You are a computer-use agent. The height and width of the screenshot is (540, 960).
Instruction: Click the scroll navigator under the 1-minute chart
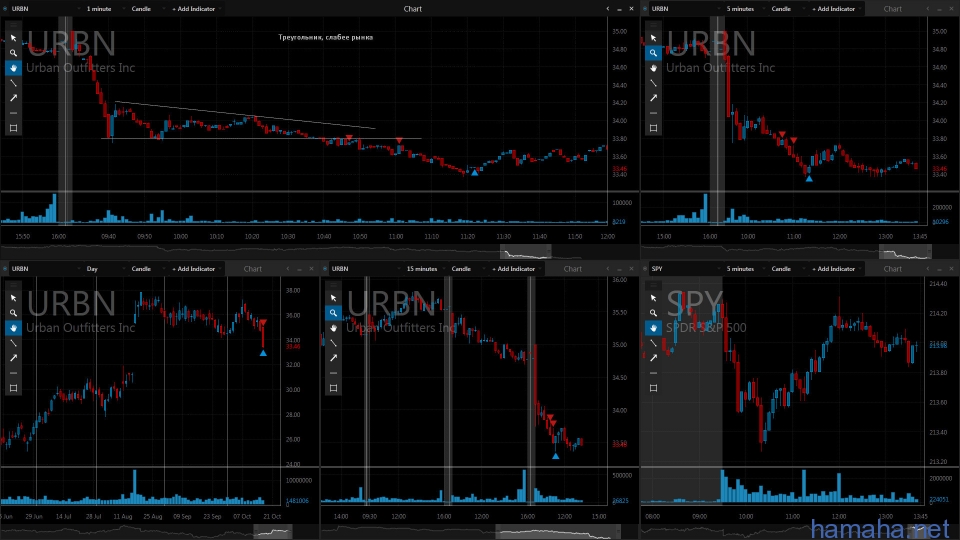(x=524, y=252)
